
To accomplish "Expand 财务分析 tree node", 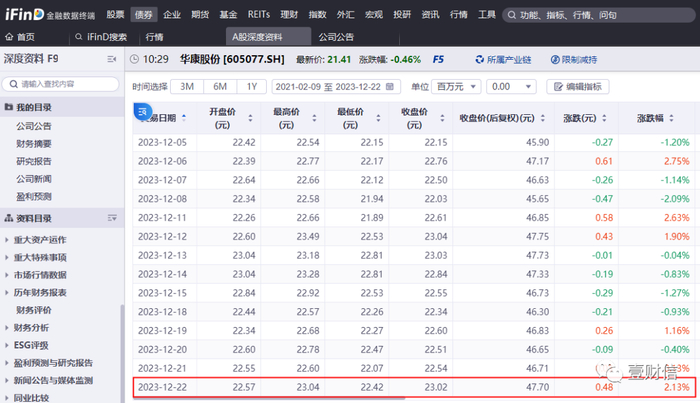I will point(7,328).
